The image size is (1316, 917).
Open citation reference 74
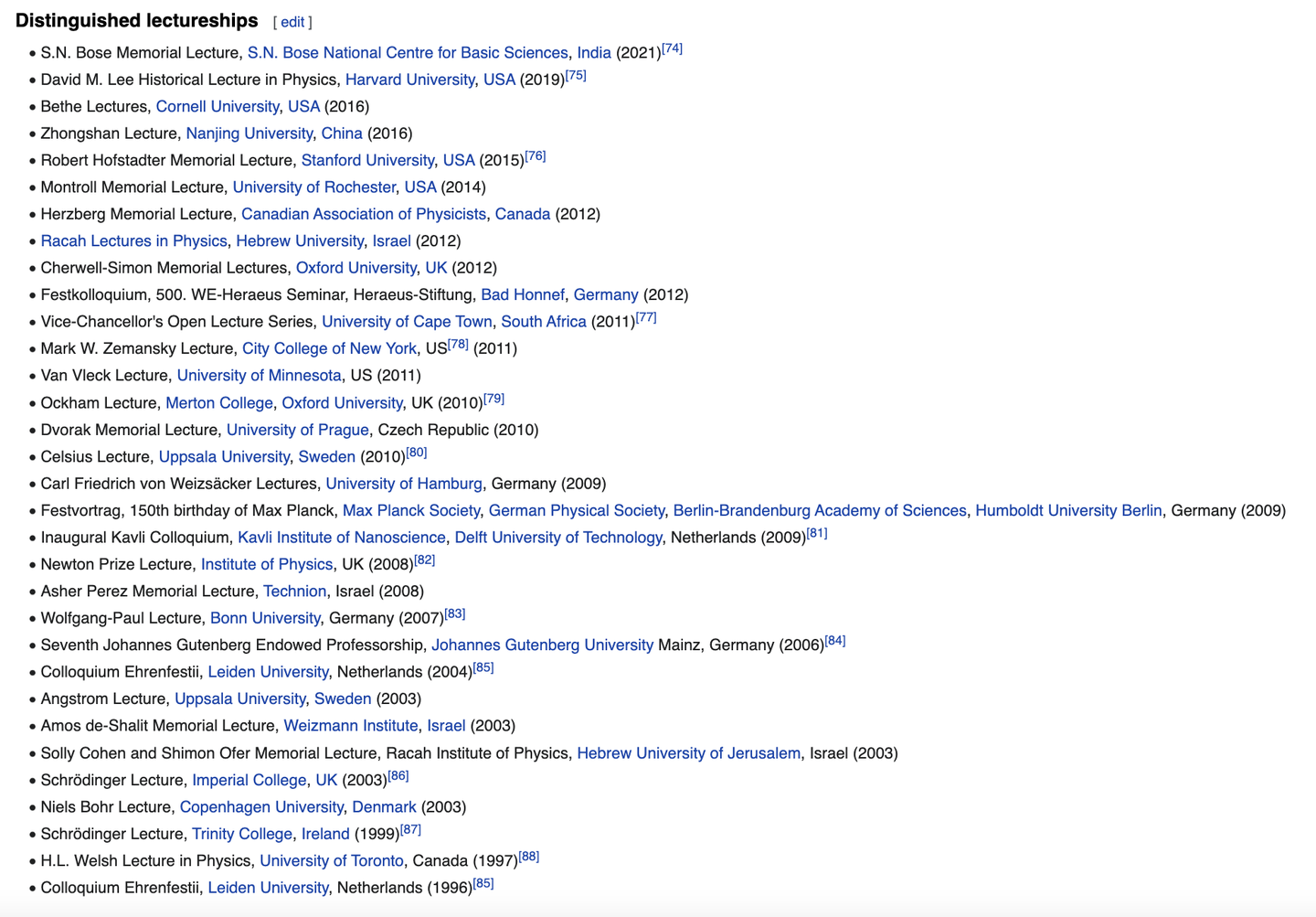(672, 48)
